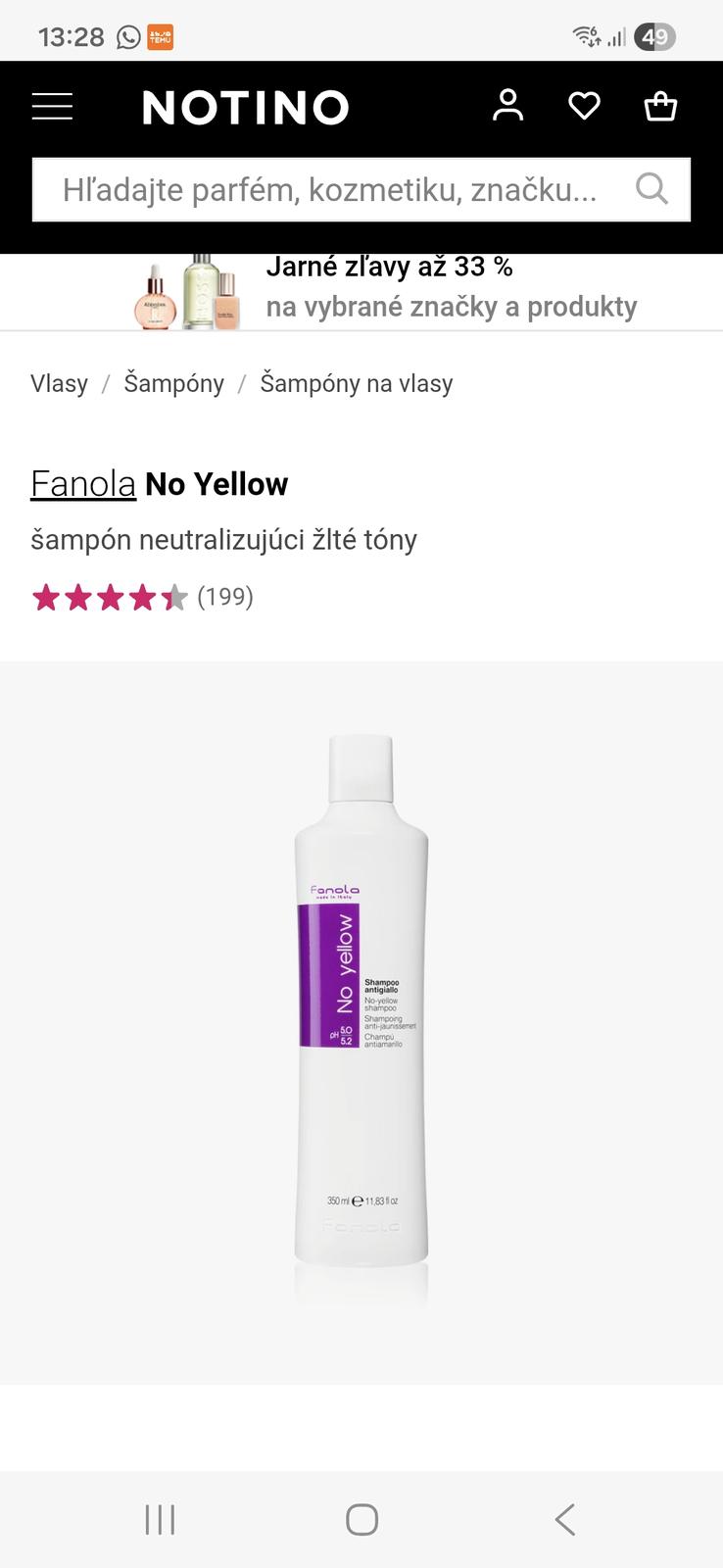Open the star rating reviews
Viewport: 723px width, 1568px height.
click(109, 597)
